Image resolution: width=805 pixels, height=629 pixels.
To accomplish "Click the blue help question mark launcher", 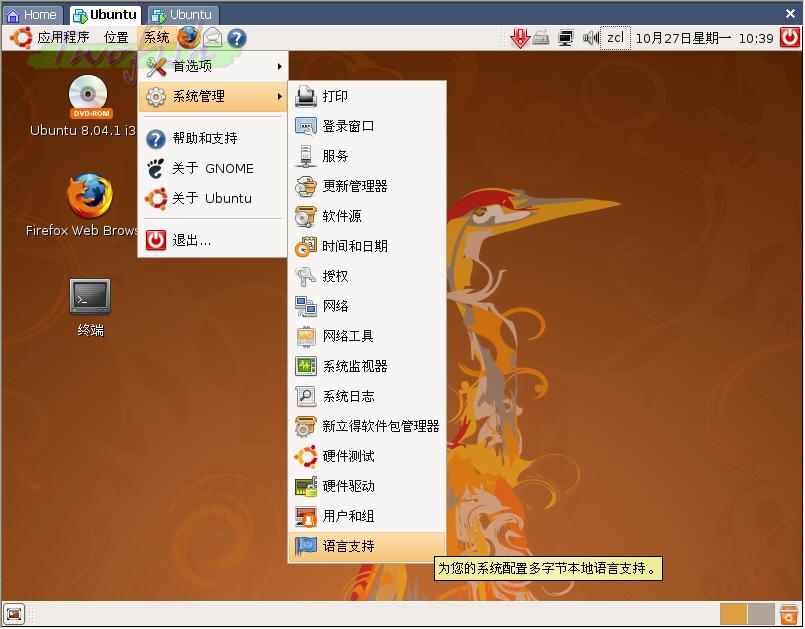I will tap(237, 38).
